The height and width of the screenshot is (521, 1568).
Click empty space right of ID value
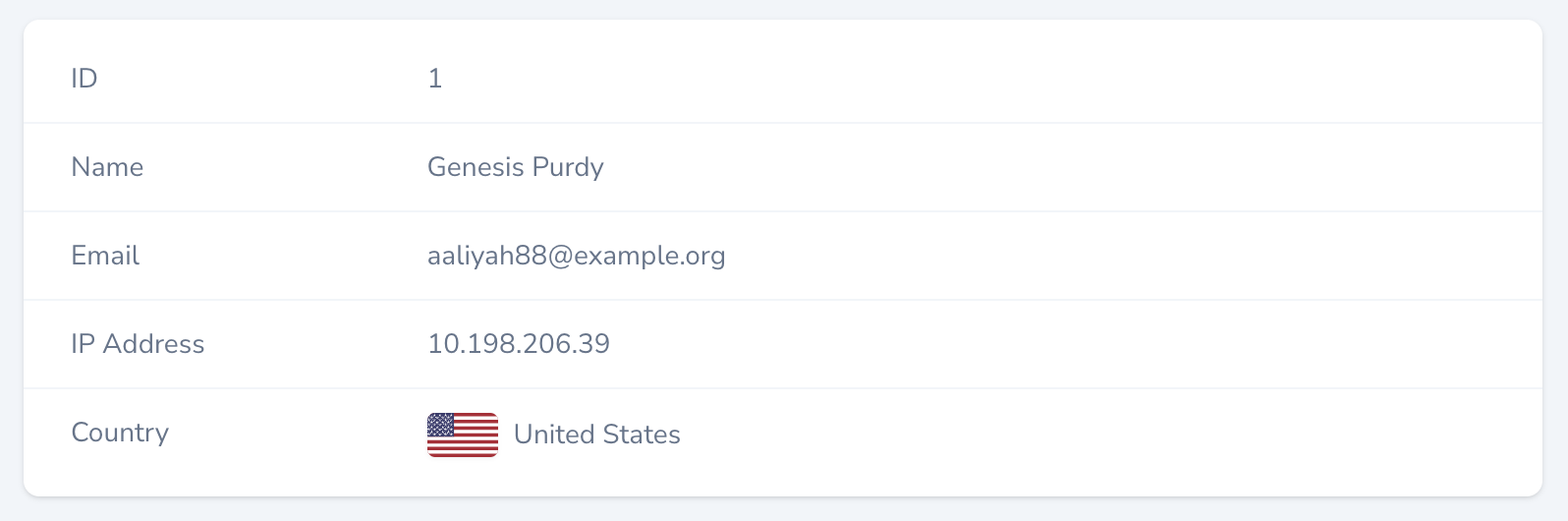(x=982, y=79)
